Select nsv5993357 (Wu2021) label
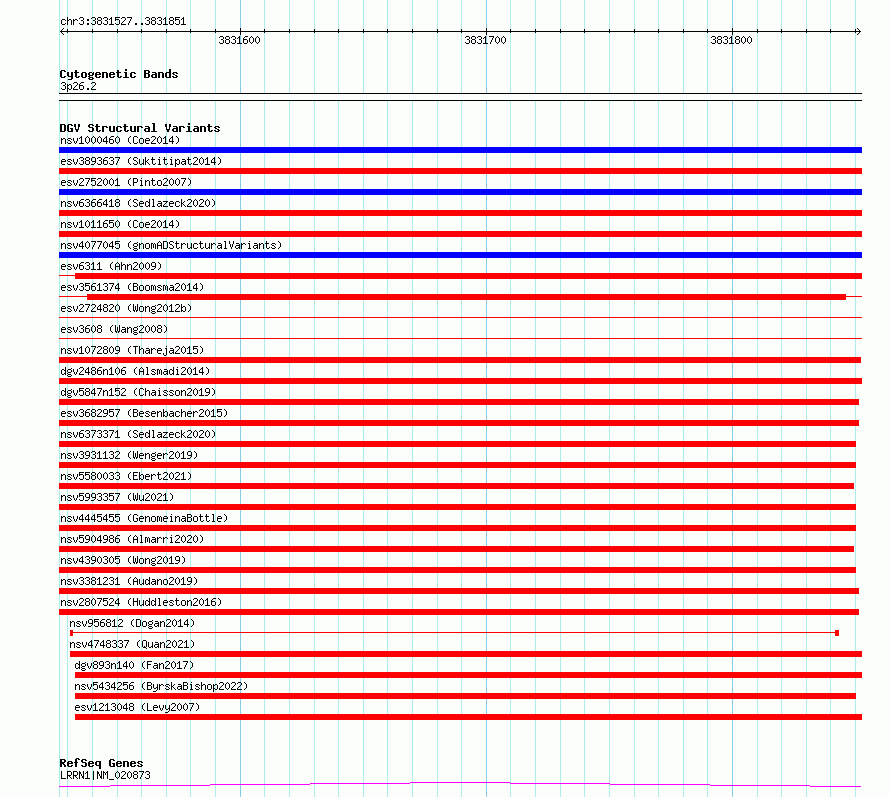 [117, 497]
